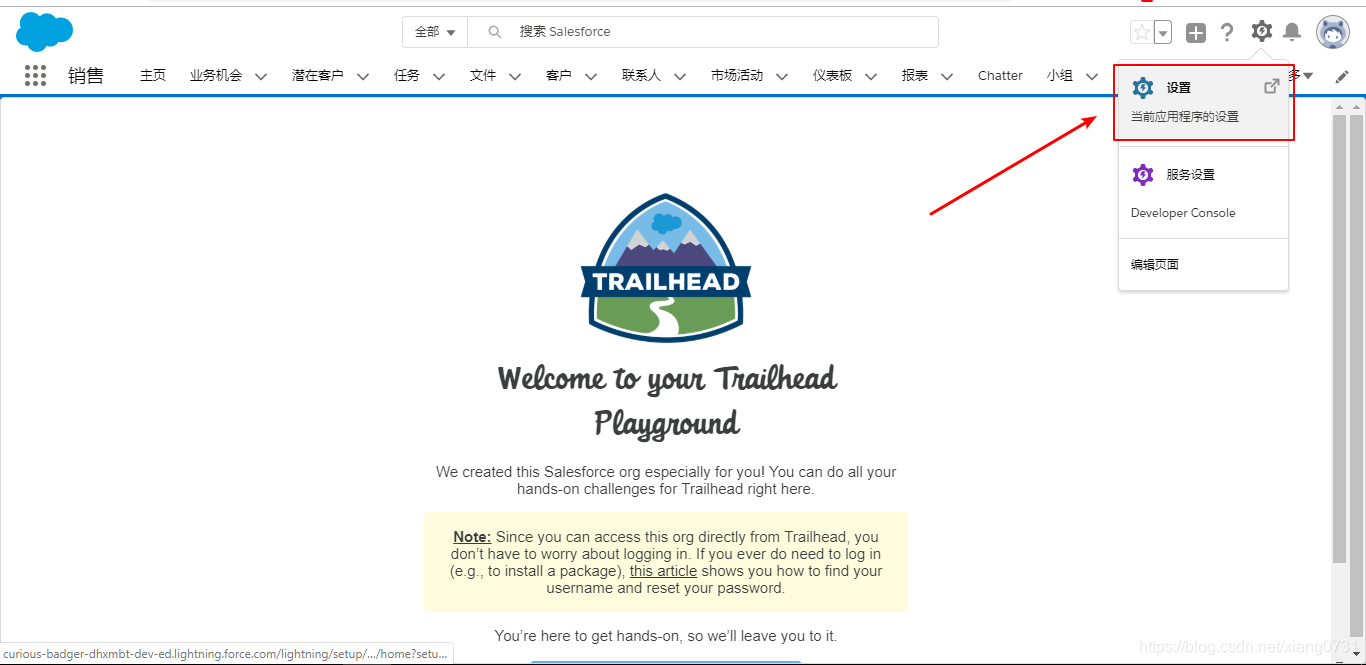Open the 潜在客户 tab
This screenshot has width=1366, height=665.
point(318,76)
